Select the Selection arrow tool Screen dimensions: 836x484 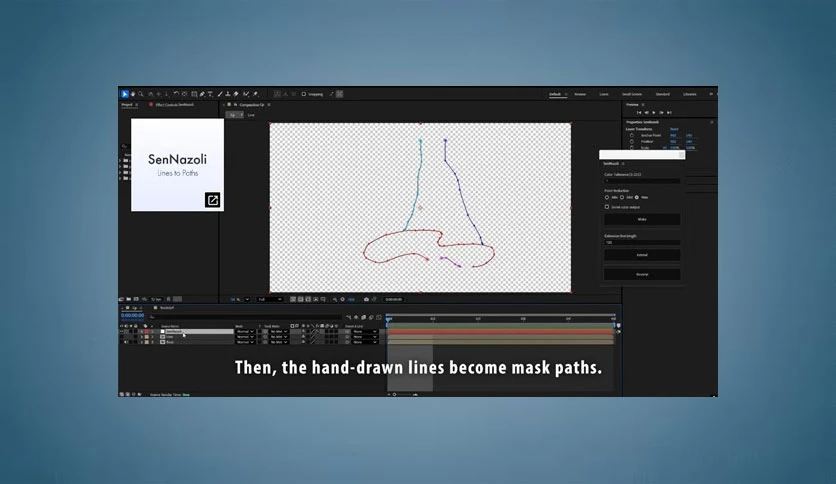(x=125, y=94)
